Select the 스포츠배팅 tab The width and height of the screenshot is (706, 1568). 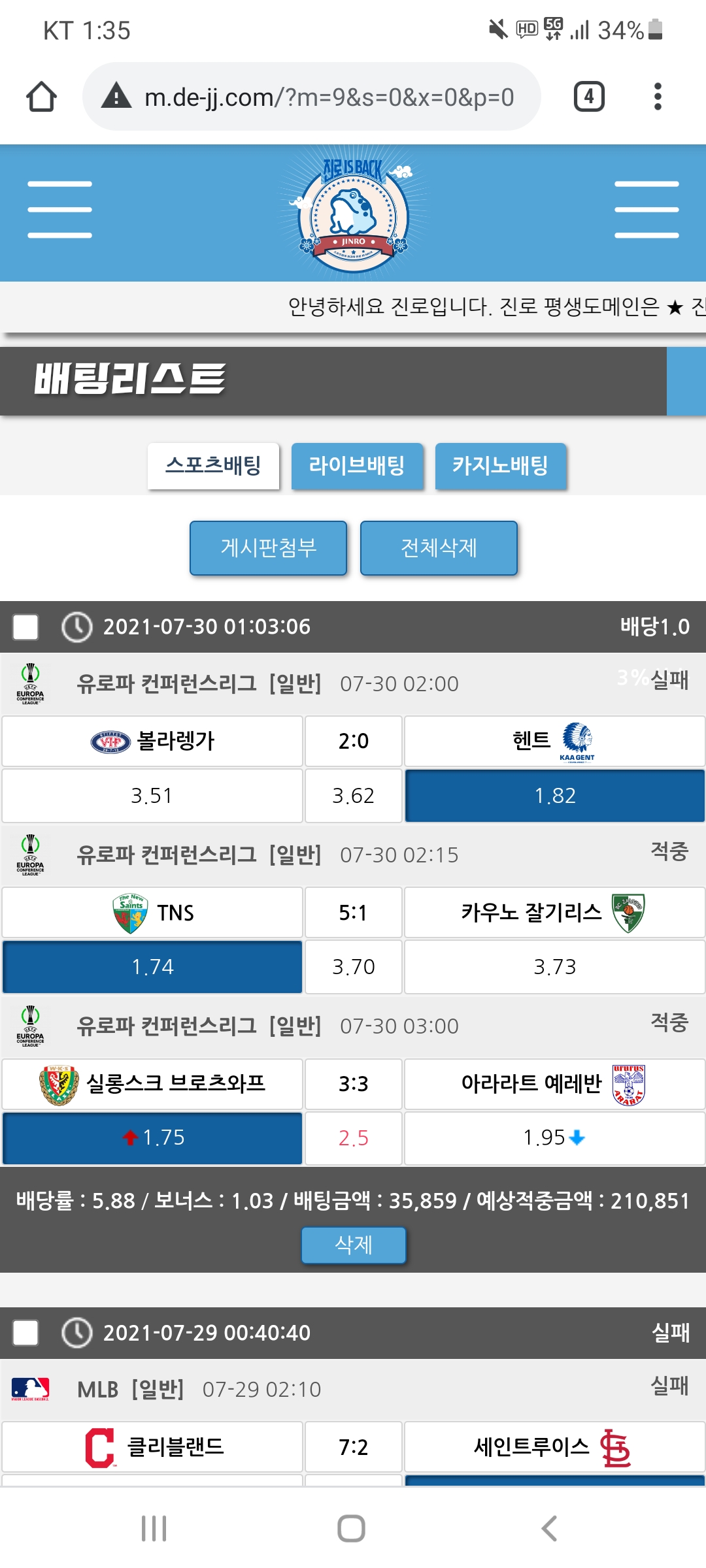click(213, 466)
